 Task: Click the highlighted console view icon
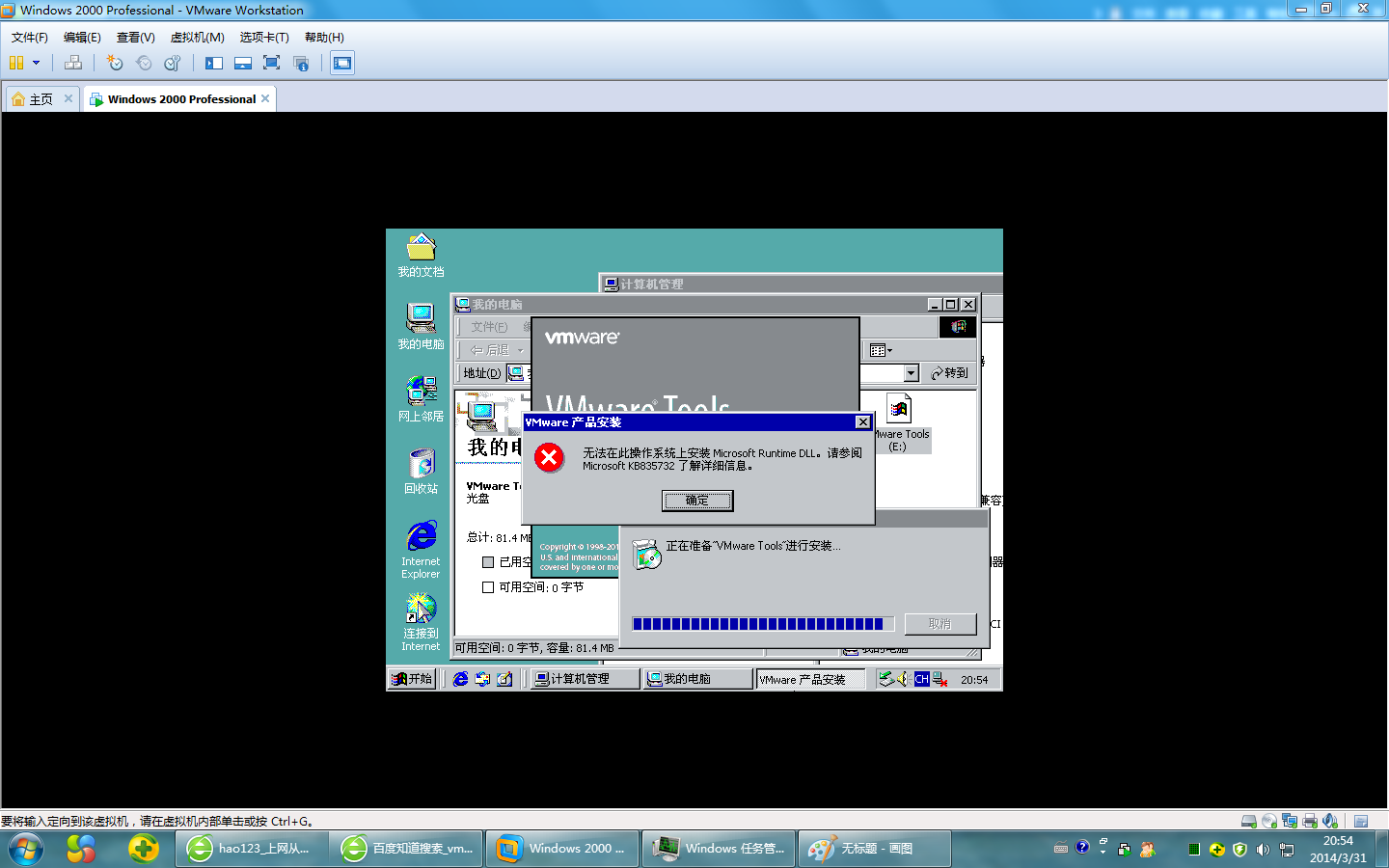point(342,63)
